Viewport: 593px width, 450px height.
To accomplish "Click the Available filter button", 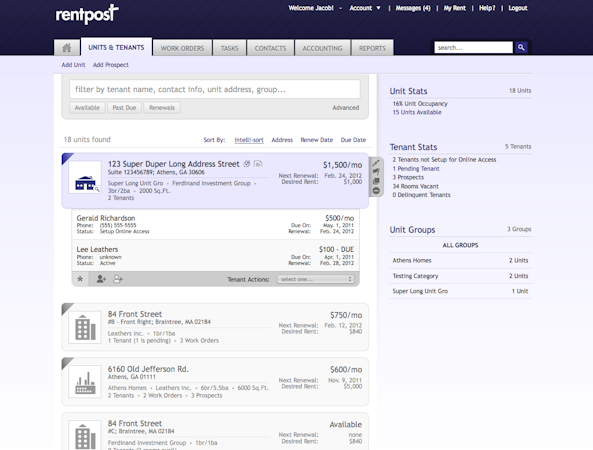I will click(87, 108).
